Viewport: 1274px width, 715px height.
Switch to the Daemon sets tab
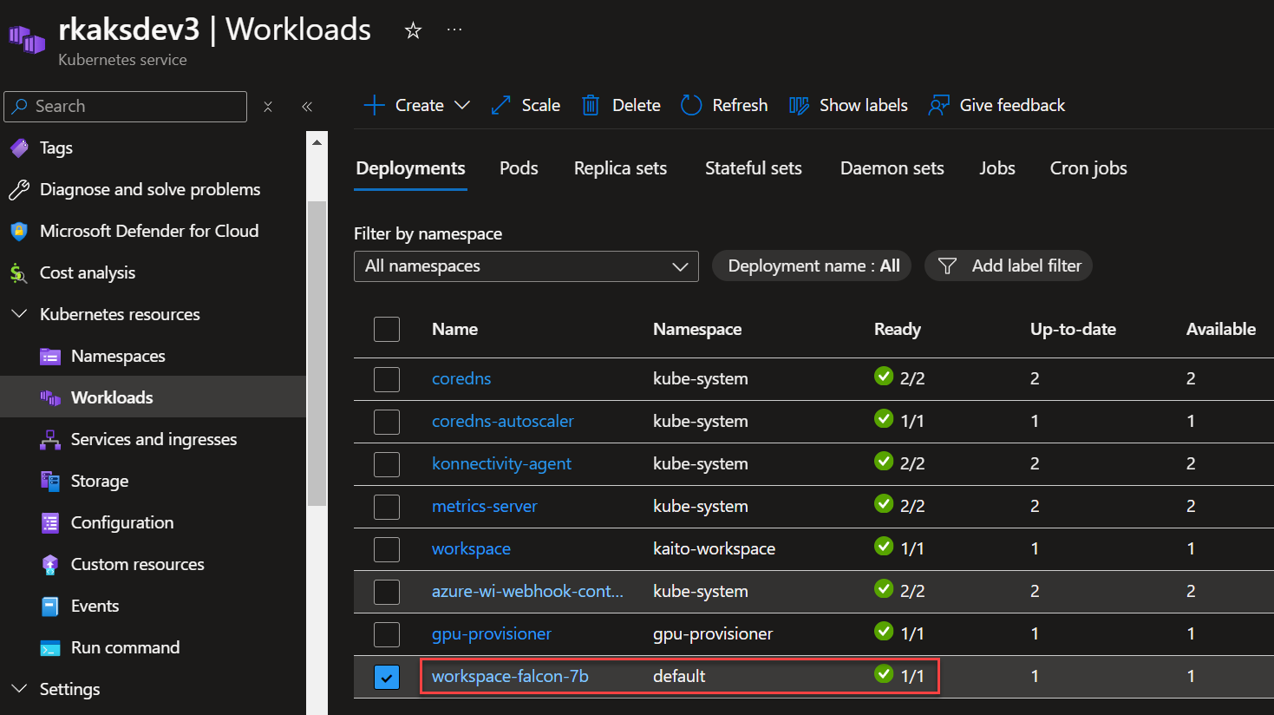(891, 168)
